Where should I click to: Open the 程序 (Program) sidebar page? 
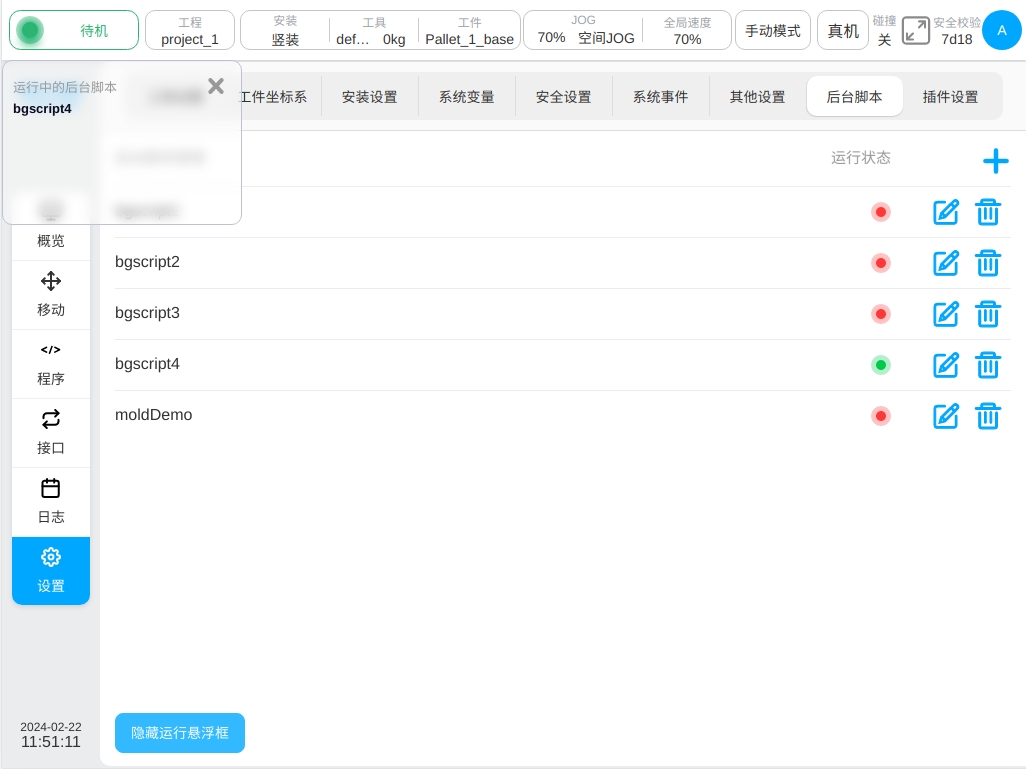[51, 363]
